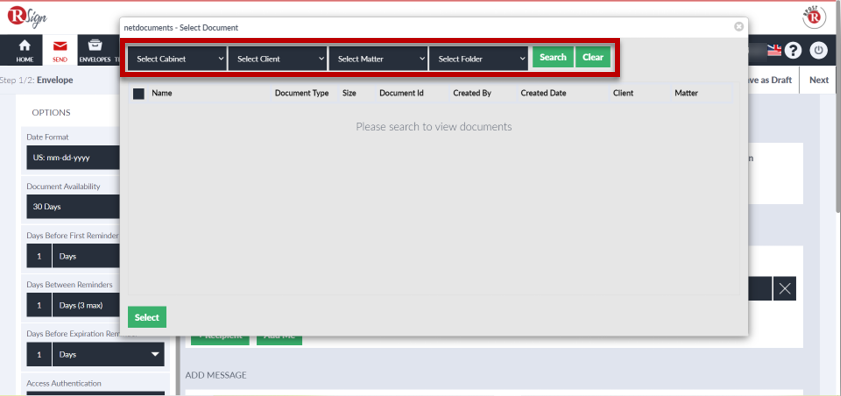
Task: Open Days Before Expiration Reminder unit dropdown
Action: point(108,355)
